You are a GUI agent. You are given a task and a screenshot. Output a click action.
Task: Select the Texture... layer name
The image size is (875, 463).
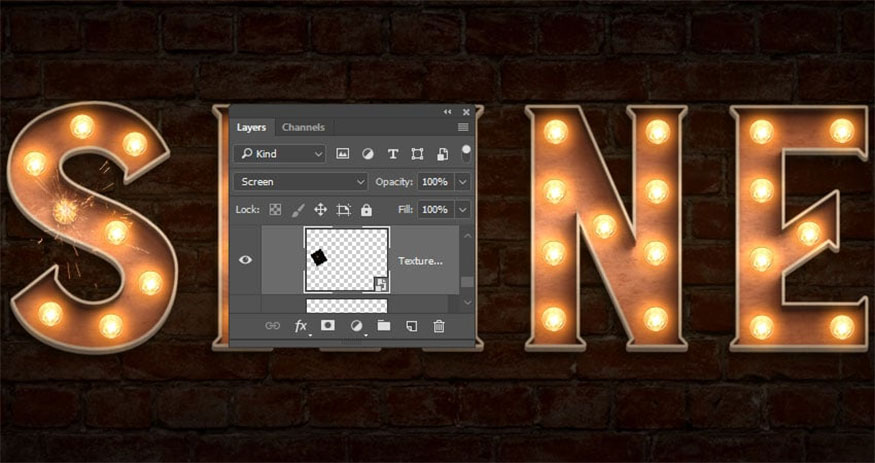coord(420,261)
